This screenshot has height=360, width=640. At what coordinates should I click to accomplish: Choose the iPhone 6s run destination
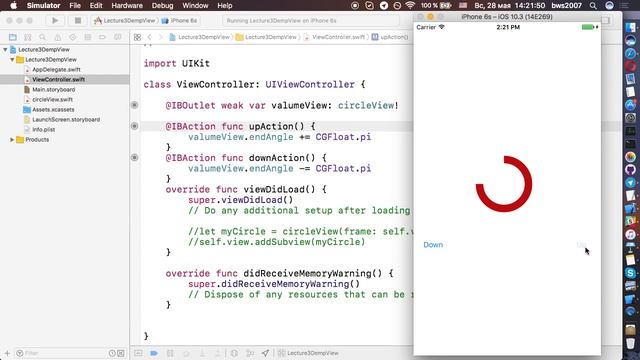click(180, 20)
